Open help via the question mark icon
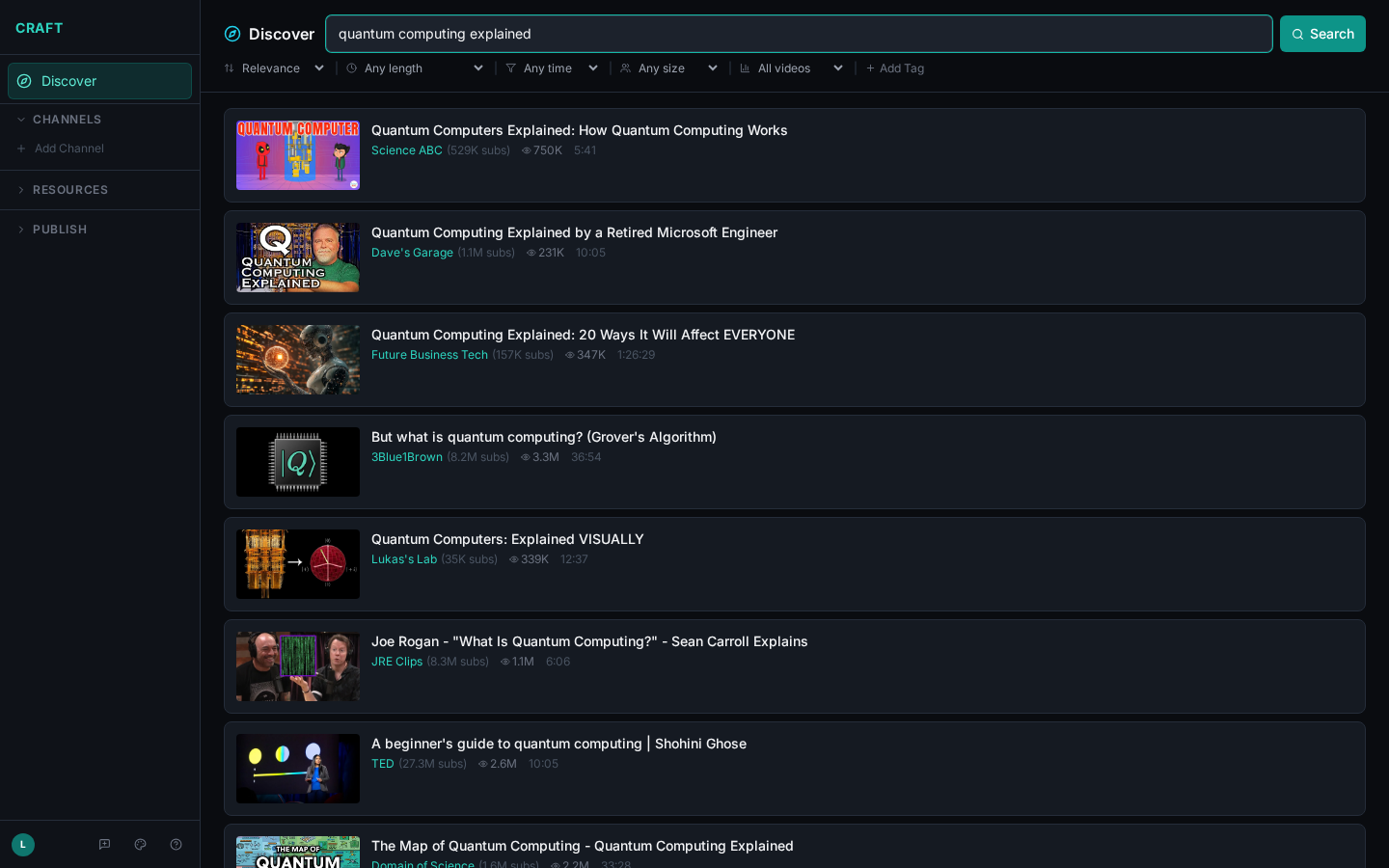The width and height of the screenshot is (1389, 868). [x=176, y=845]
